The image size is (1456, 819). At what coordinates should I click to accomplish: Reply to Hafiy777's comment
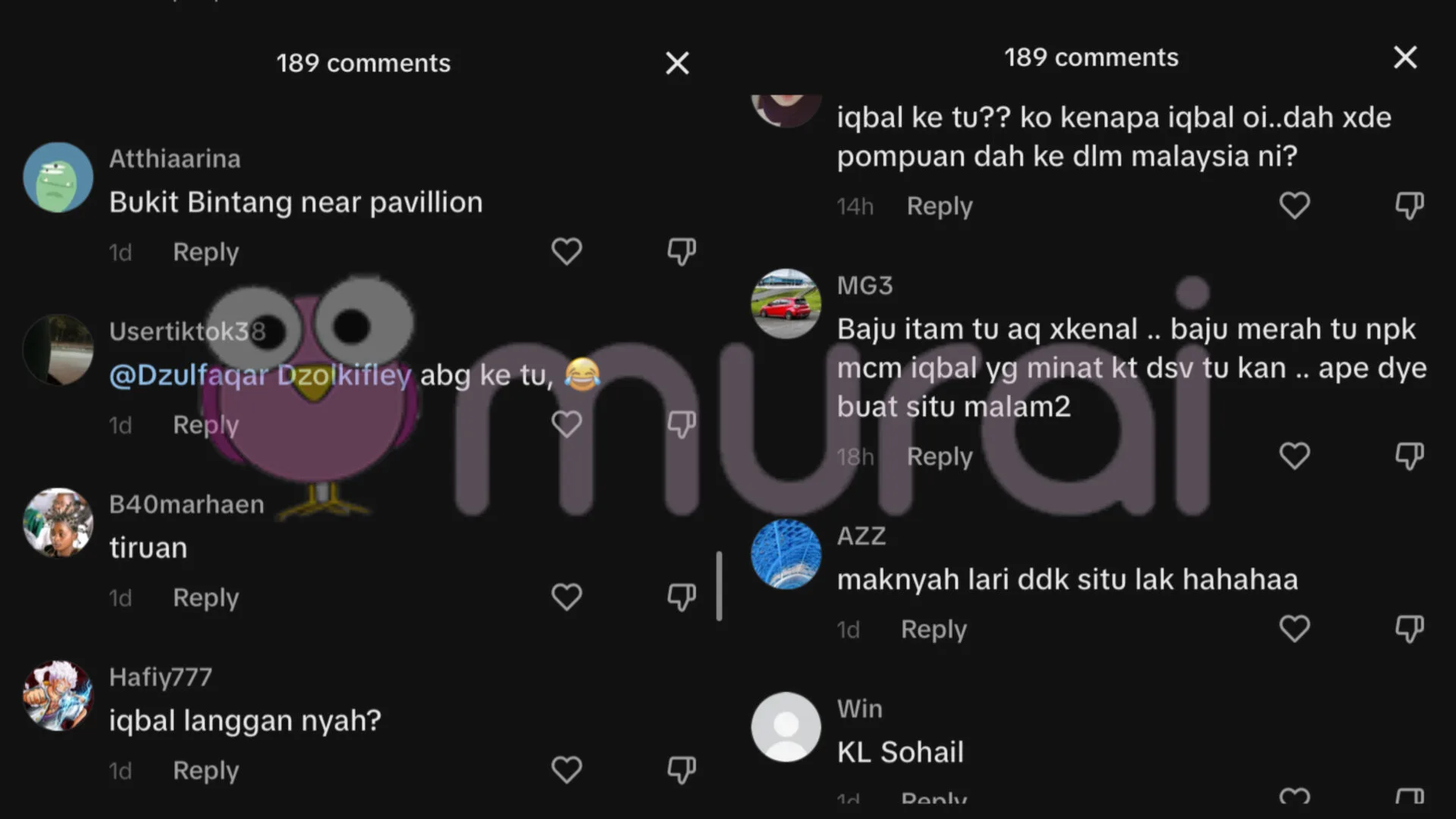tap(206, 770)
